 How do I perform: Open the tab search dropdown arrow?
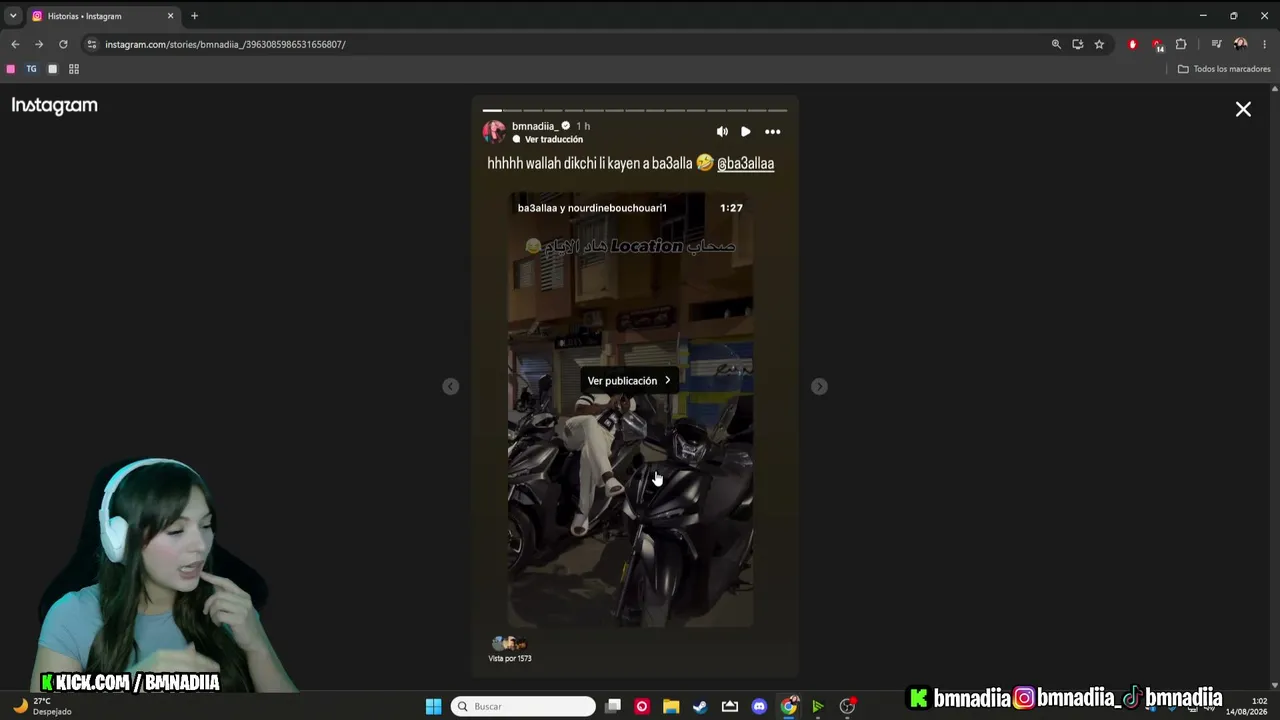tap(13, 16)
